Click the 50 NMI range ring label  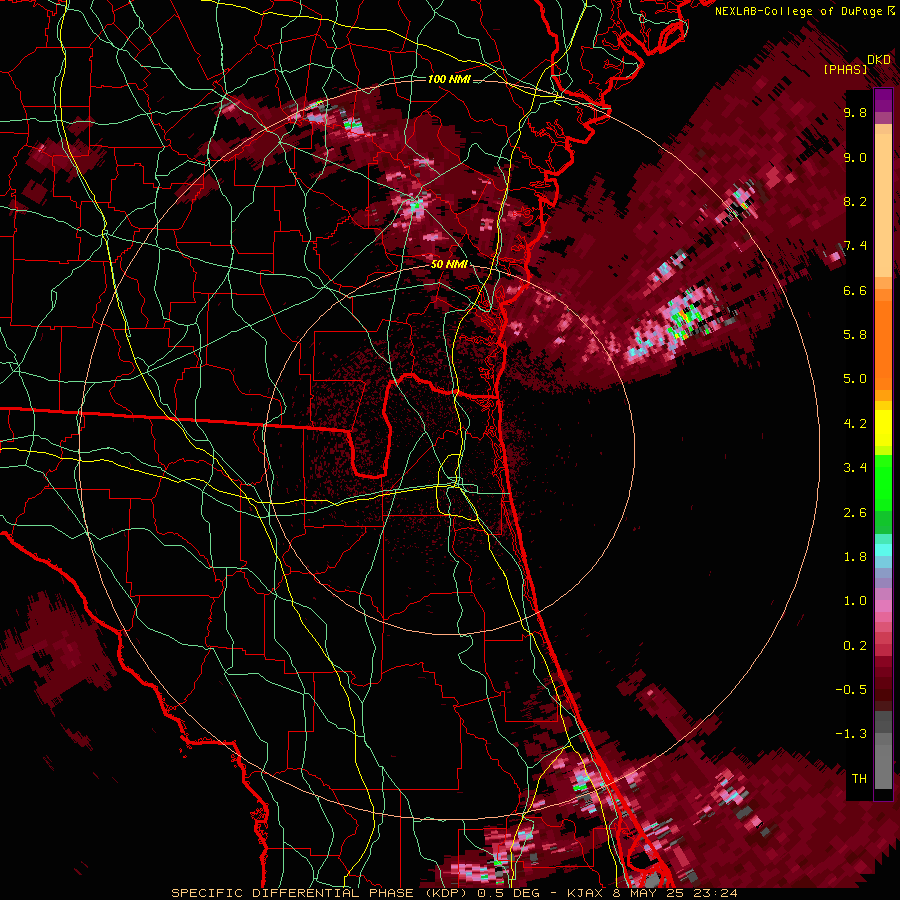[x=449, y=264]
